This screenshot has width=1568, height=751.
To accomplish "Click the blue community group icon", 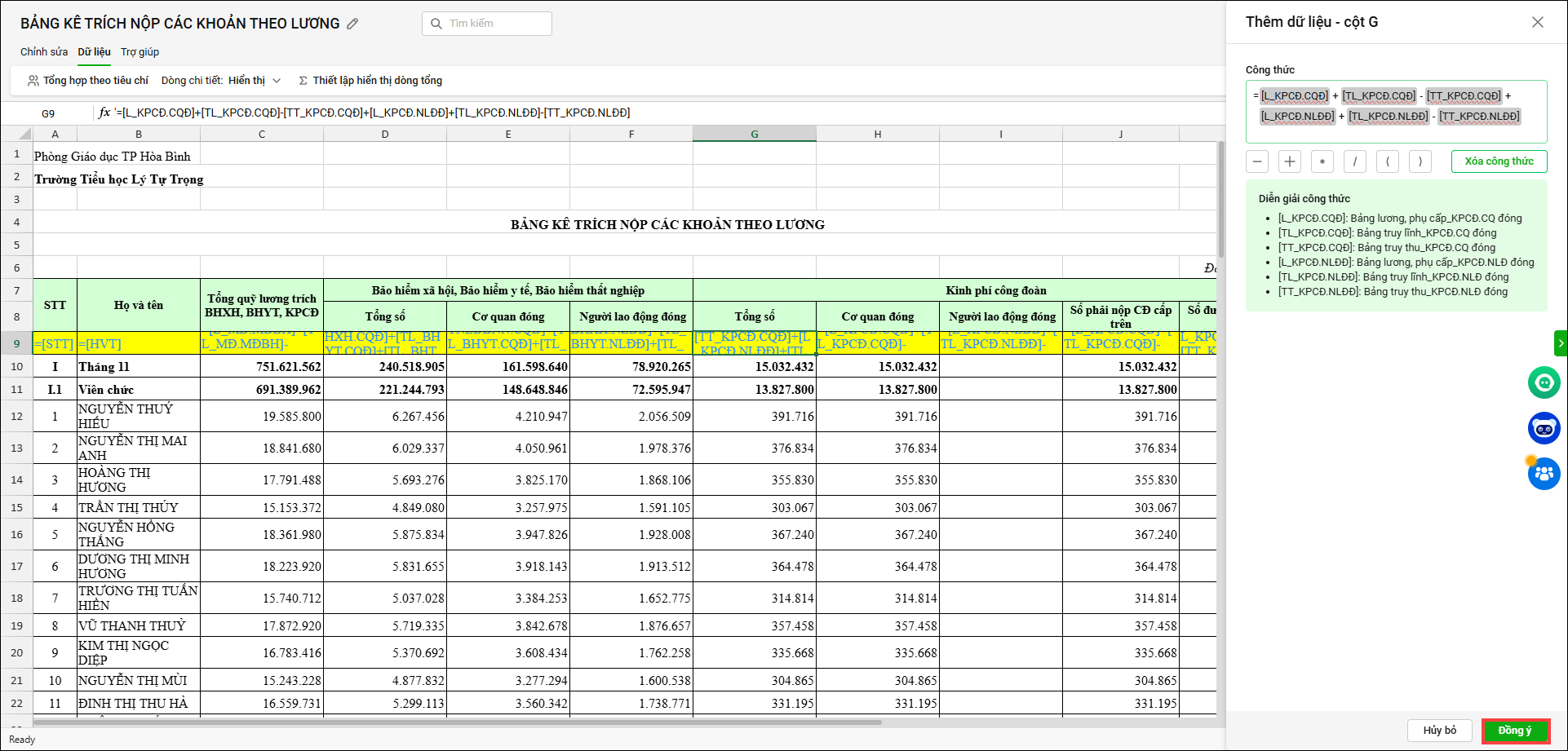I will coord(1544,474).
